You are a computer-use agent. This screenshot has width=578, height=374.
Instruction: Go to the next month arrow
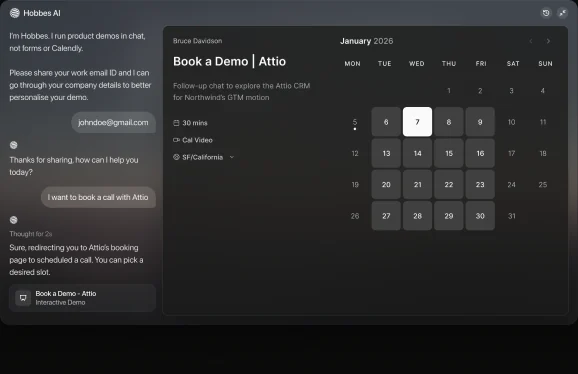548,41
